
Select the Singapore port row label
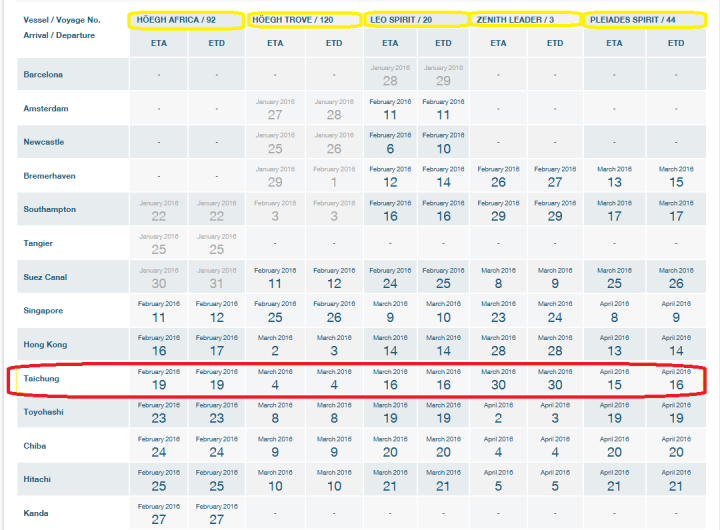[43, 310]
